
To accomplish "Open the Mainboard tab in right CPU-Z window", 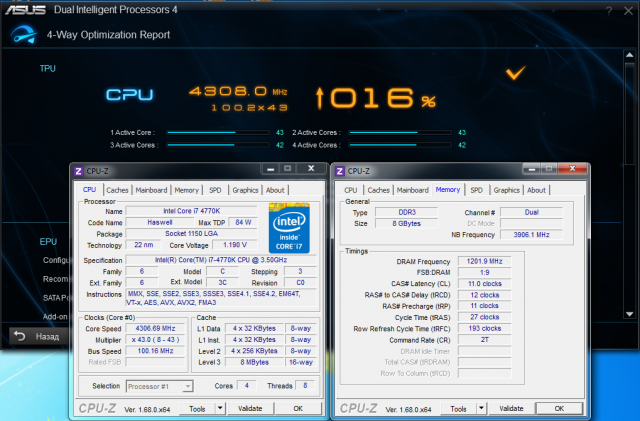I will pyautogui.click(x=413, y=190).
